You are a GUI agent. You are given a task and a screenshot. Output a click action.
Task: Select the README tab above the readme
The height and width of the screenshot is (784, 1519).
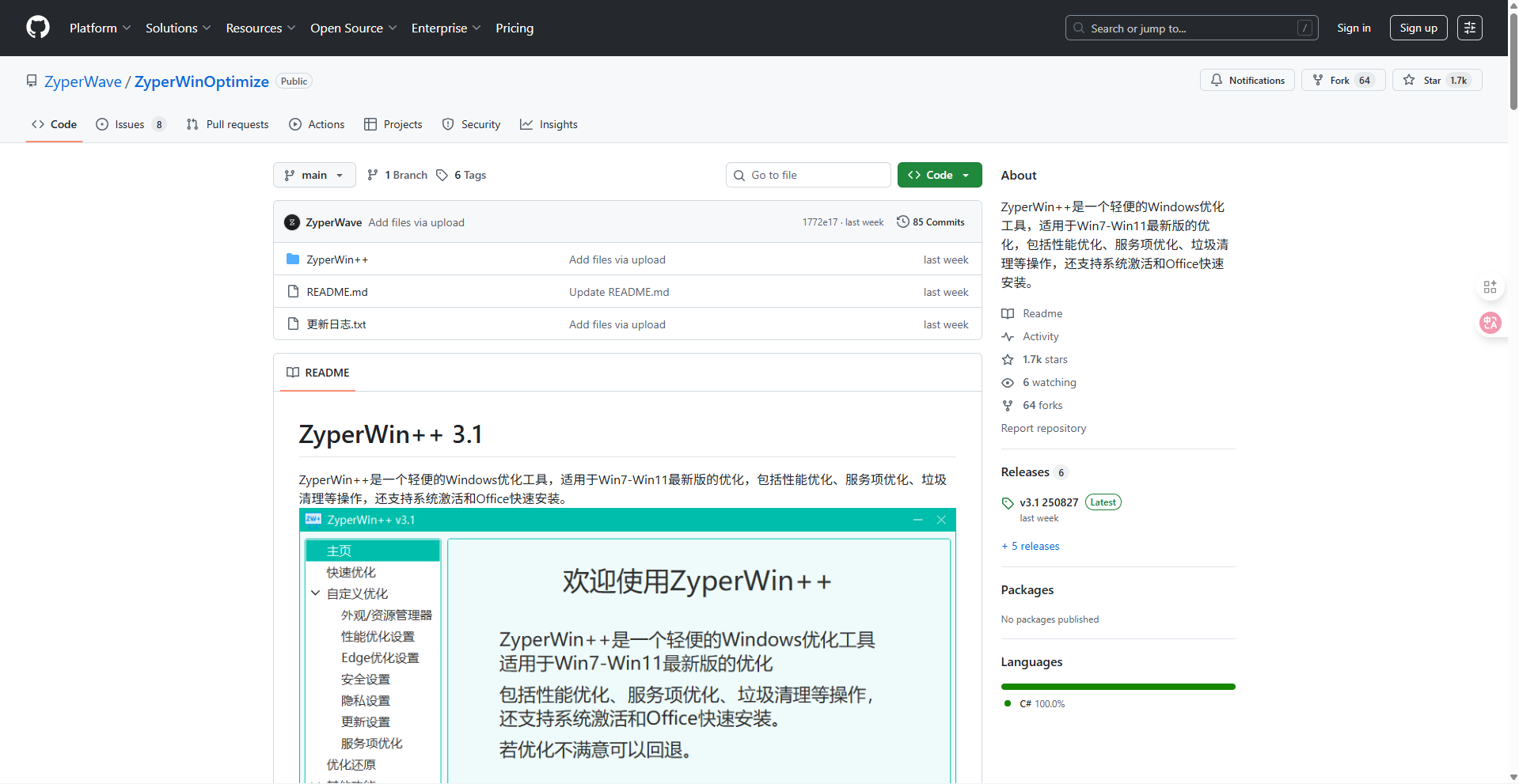(318, 373)
